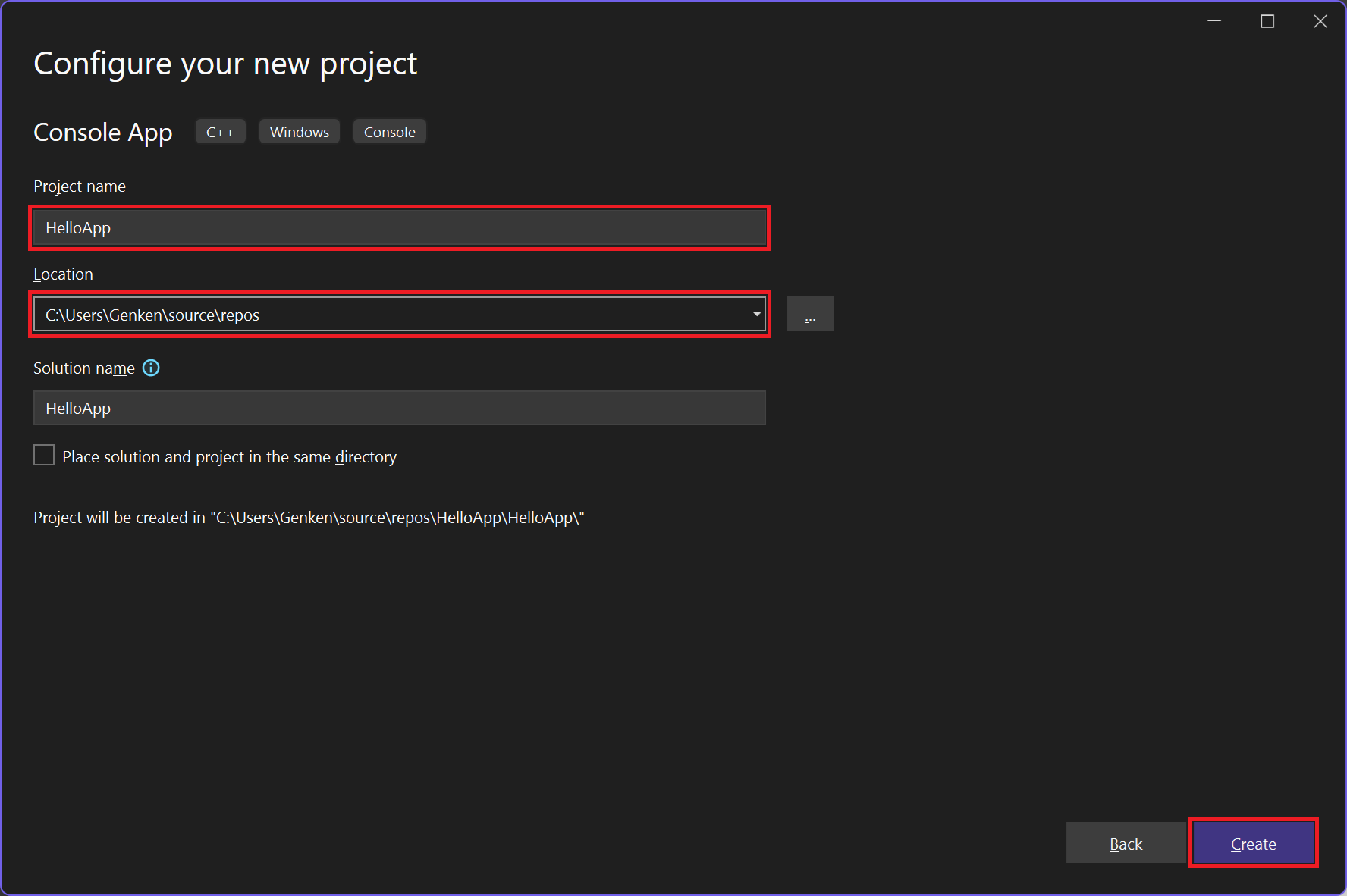Open the Location history dropdown
Viewport: 1347px width, 896px height.
(756, 314)
